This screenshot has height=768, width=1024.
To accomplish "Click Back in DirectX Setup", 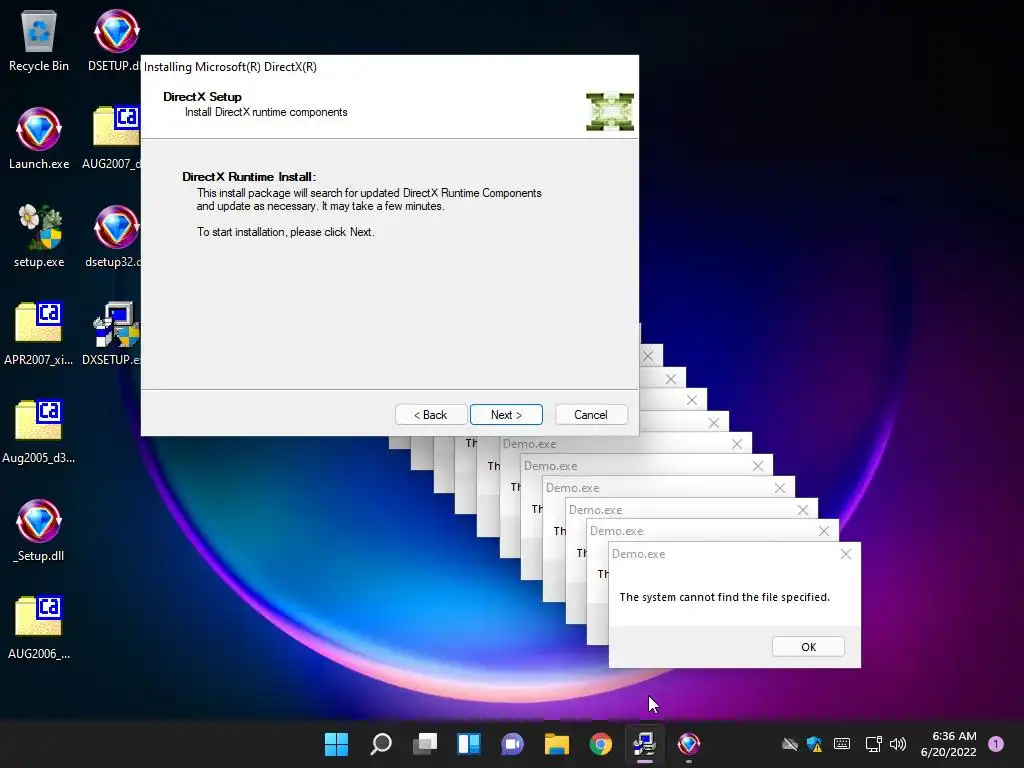I will point(431,415).
